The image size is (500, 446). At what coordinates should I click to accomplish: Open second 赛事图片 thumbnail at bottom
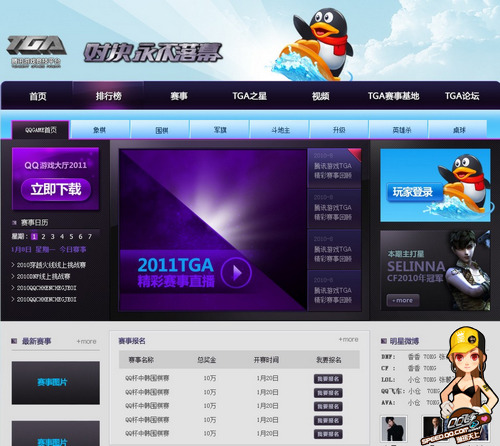(56, 433)
